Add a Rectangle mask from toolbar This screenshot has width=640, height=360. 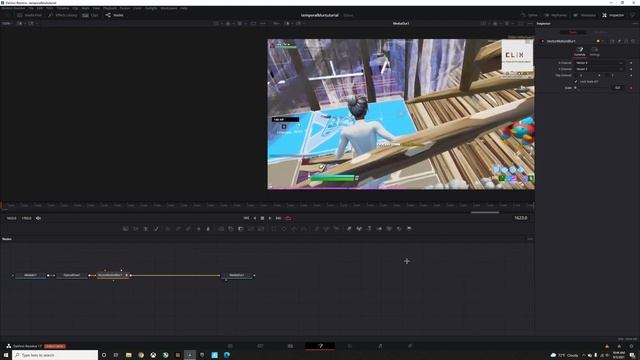pos(274,229)
